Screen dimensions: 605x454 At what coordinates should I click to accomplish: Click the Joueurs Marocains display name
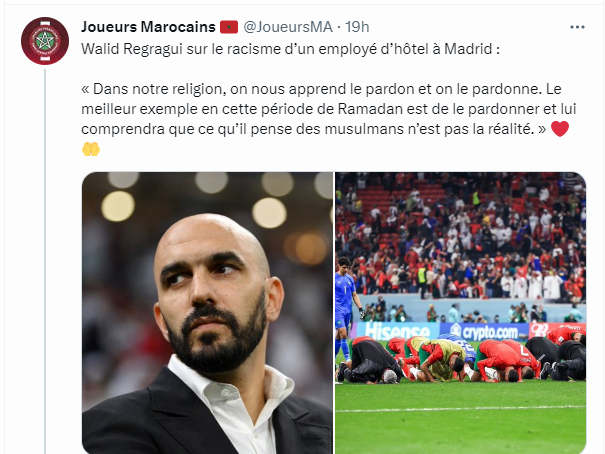148,27
